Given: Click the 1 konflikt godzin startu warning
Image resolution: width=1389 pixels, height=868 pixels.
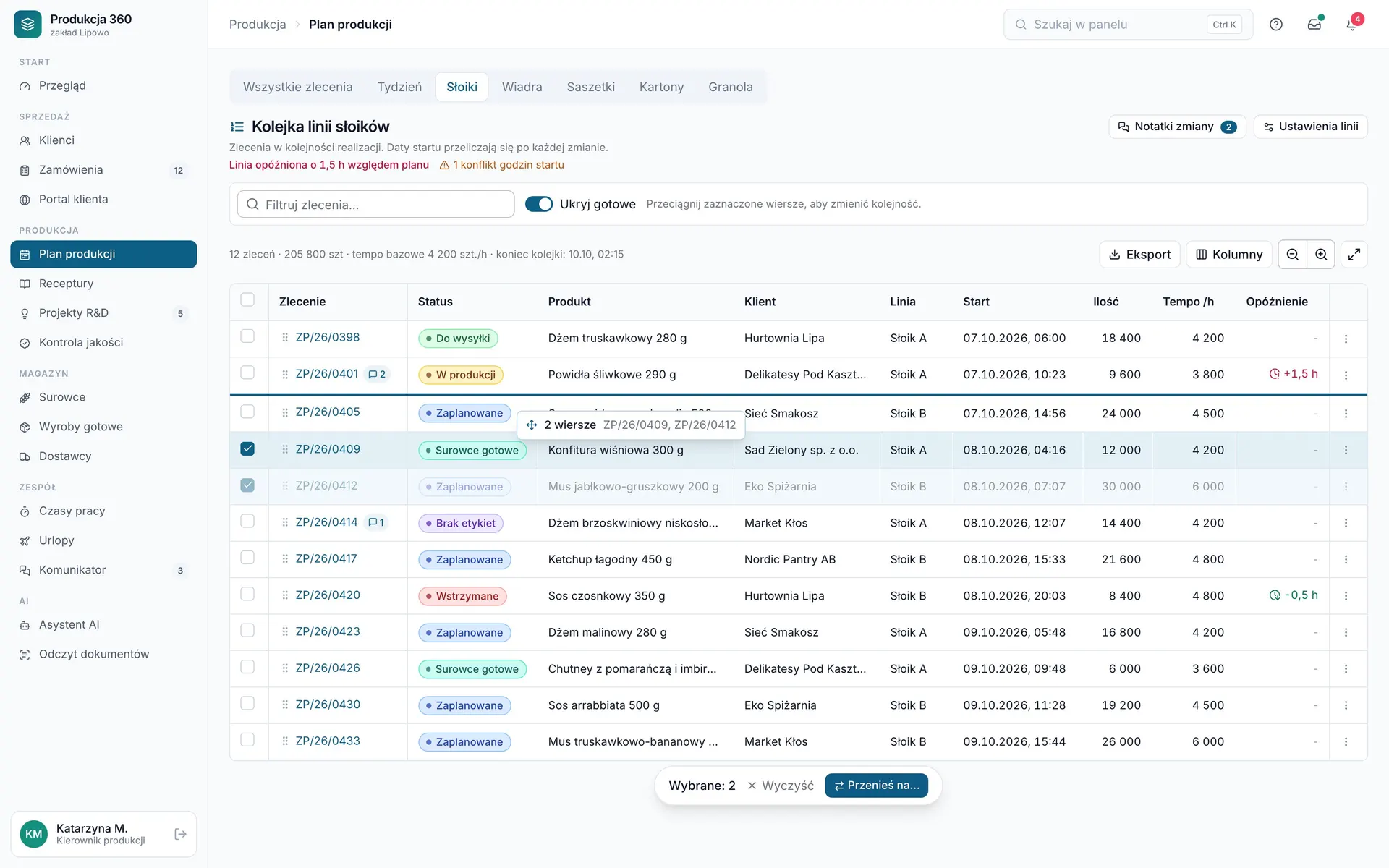Looking at the screenshot, I should [x=502, y=165].
